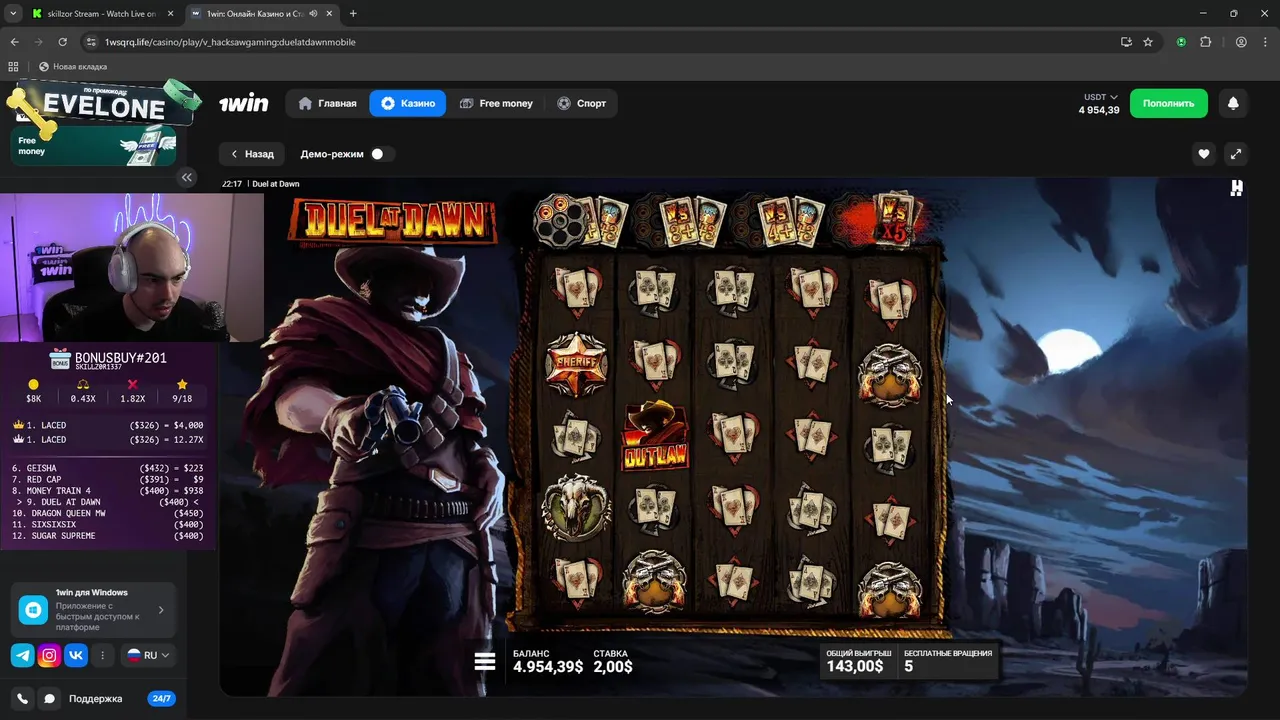Viewport: 1280px width, 720px height.
Task: Show more social links (three dots)
Action: click(103, 656)
